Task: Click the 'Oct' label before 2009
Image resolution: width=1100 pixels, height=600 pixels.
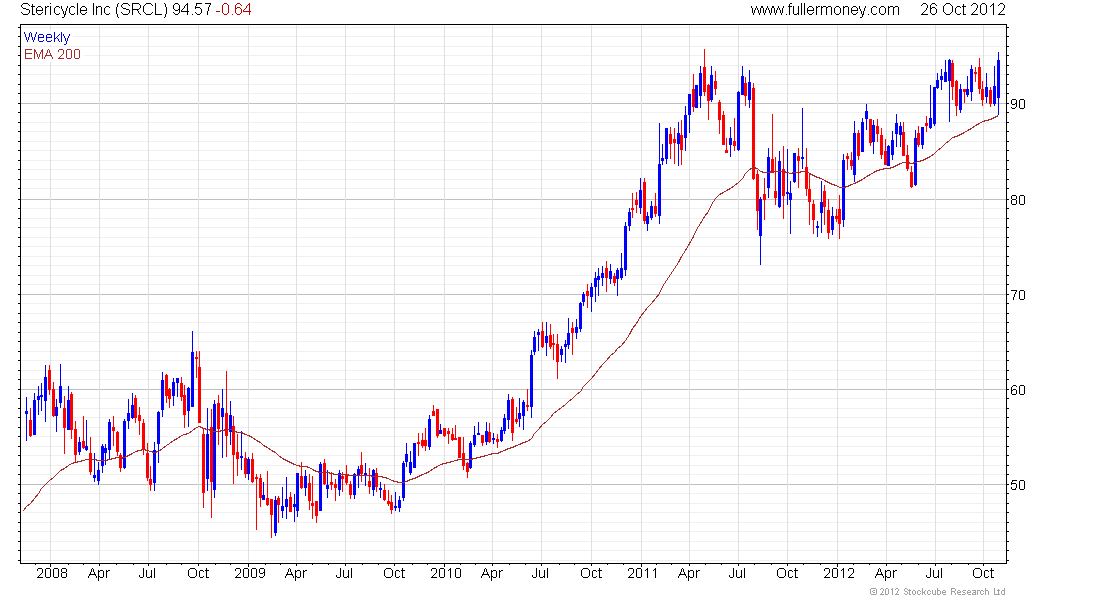Action: pyautogui.click(x=198, y=573)
